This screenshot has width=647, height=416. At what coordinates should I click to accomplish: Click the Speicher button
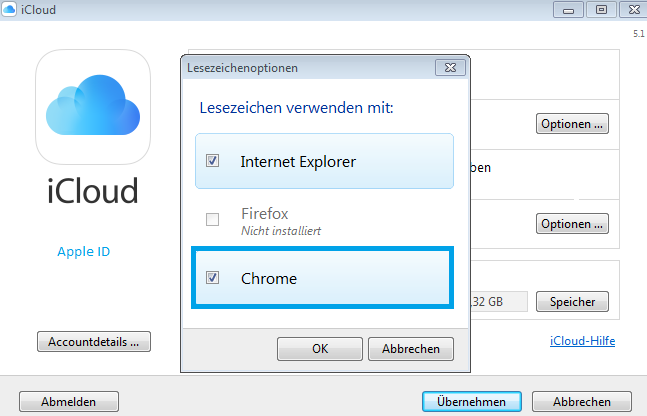(572, 301)
